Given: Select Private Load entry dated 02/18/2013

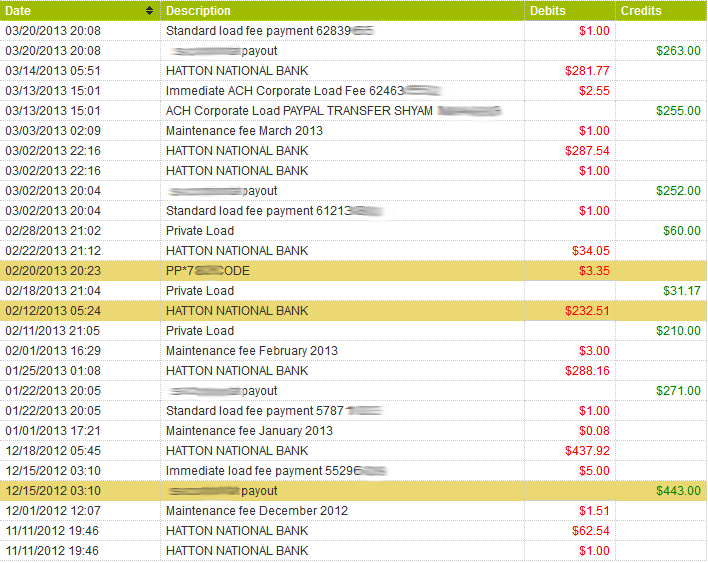Looking at the screenshot, I should (200, 291).
